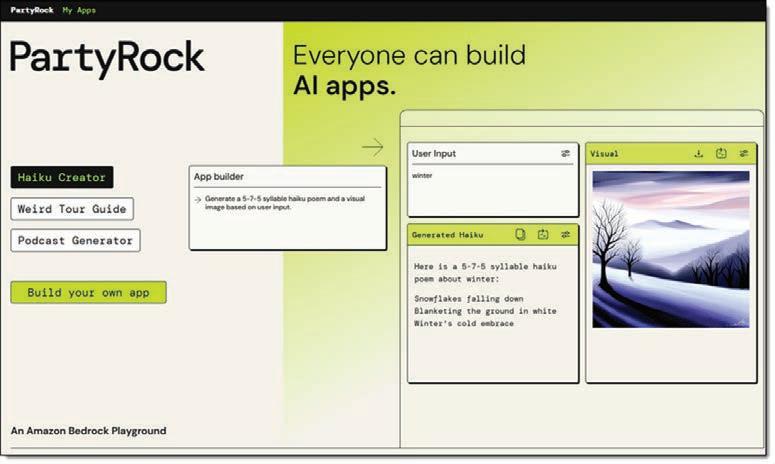
Task: Click the Build your own app button
Action: [x=88, y=293]
